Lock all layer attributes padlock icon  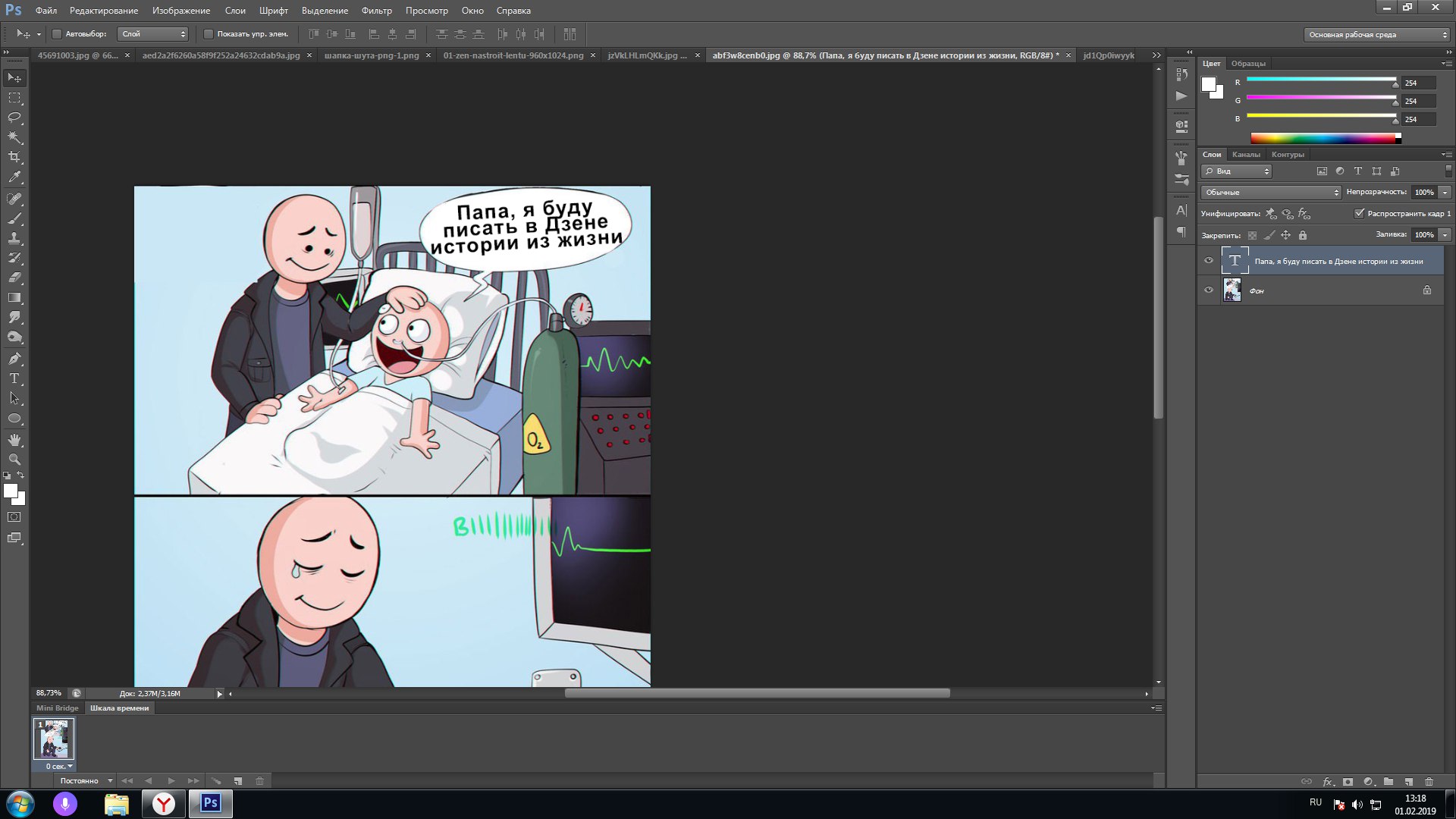point(1303,235)
